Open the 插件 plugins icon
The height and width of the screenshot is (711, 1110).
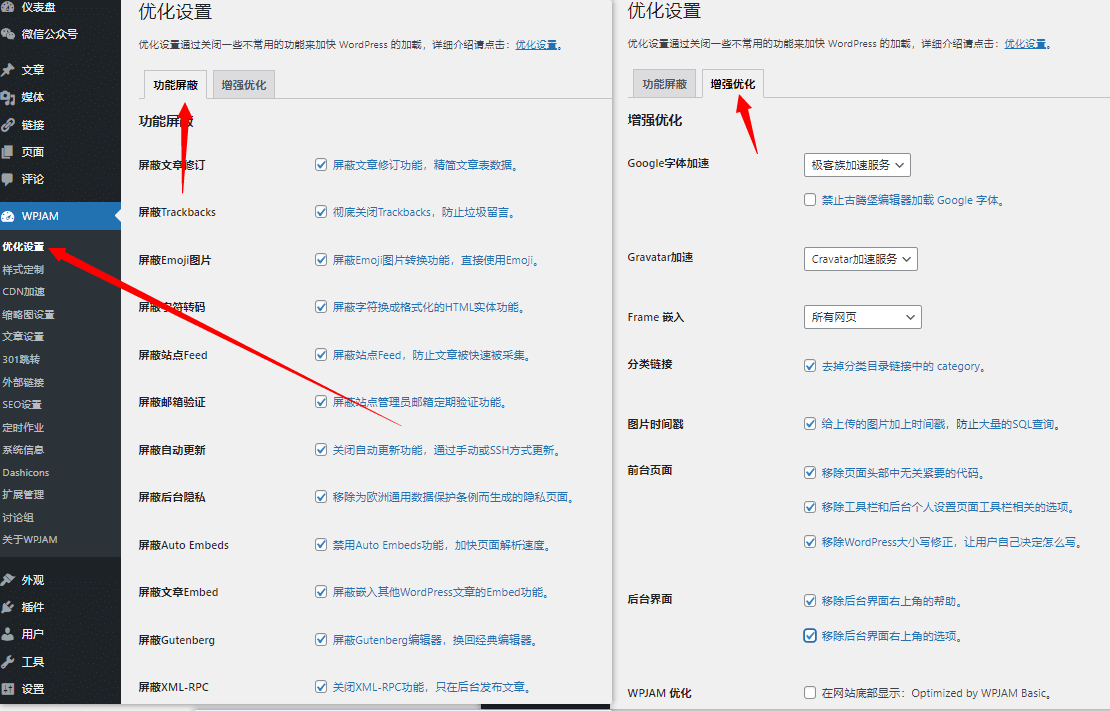pos(10,606)
